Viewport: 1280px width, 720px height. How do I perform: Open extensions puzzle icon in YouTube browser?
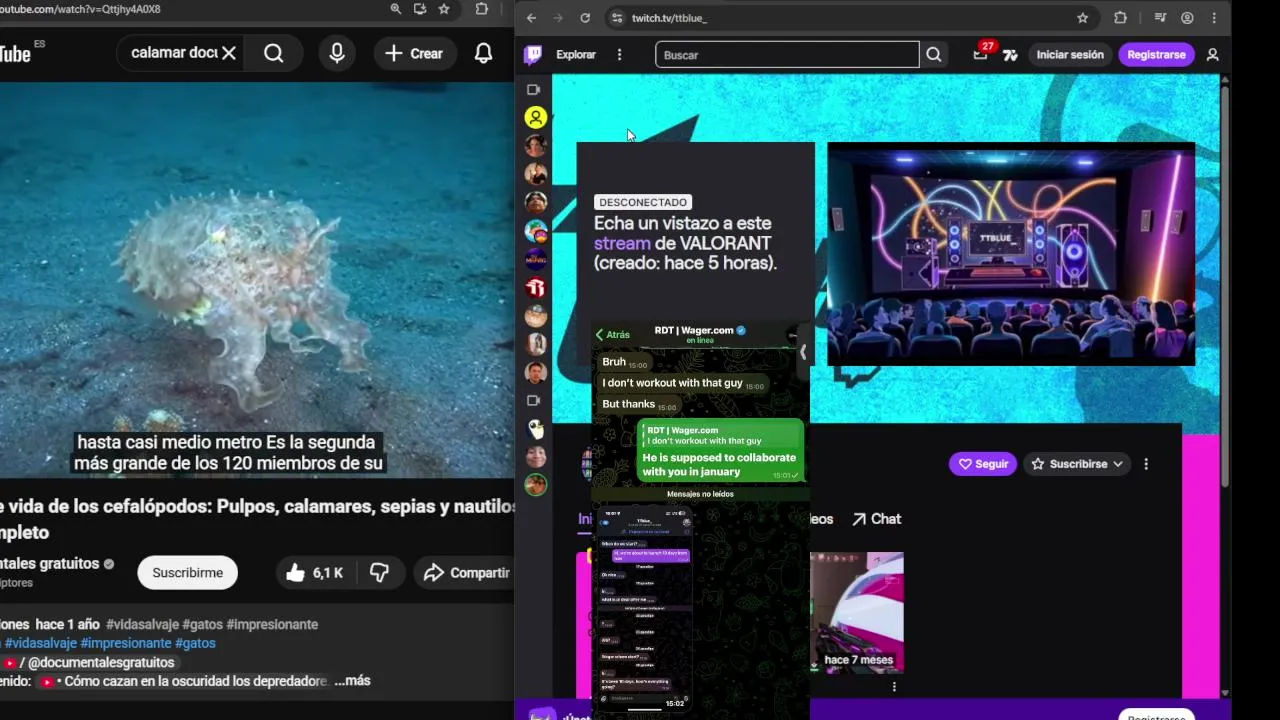pos(482,9)
